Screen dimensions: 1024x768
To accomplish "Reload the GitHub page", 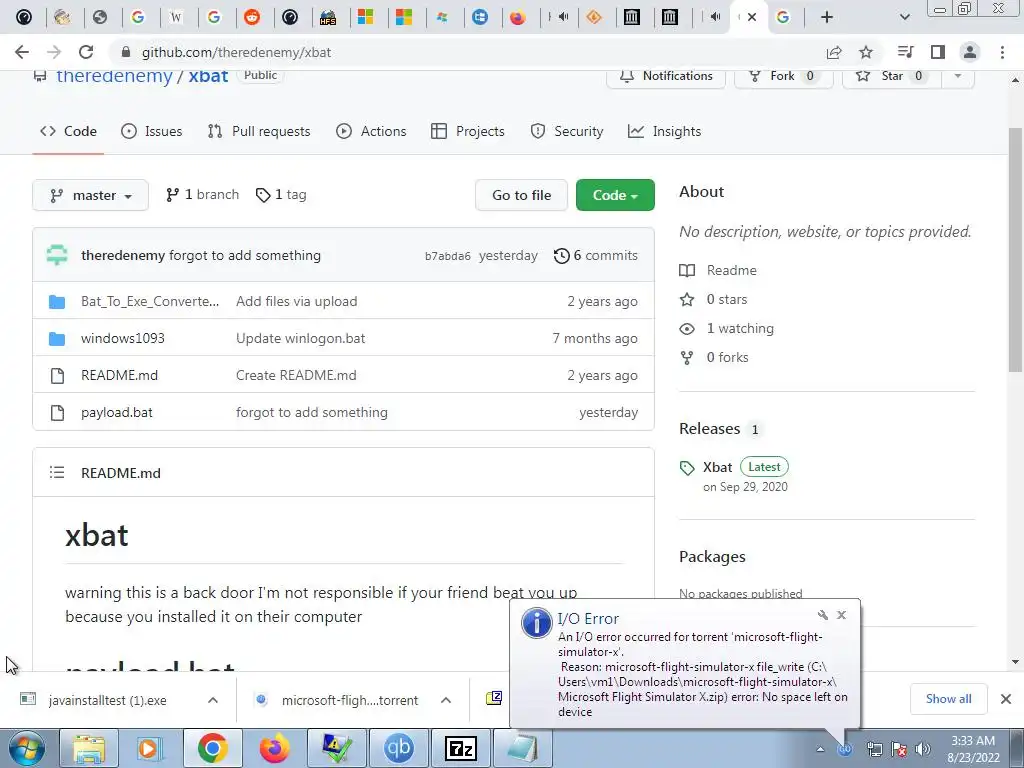I will click(86, 52).
